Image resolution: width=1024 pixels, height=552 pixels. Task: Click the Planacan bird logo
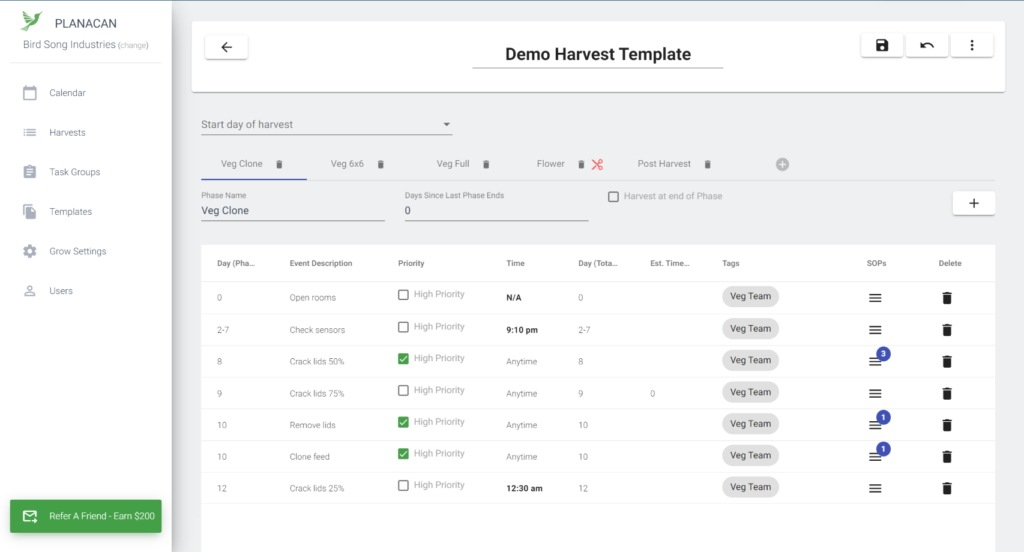tap(31, 21)
